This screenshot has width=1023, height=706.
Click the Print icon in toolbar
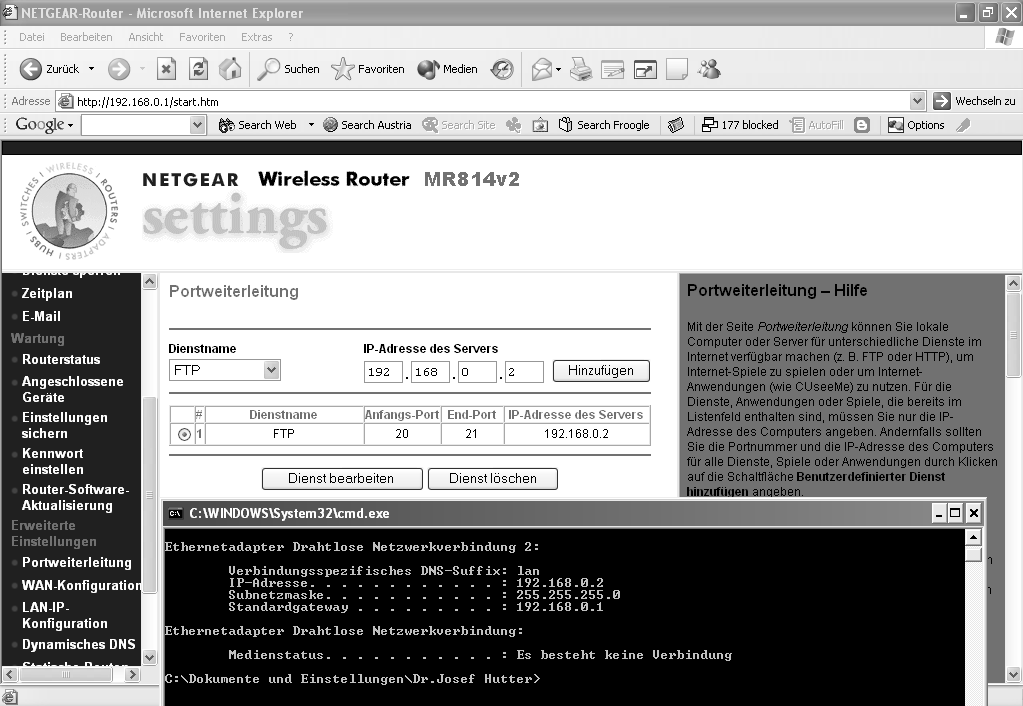(581, 69)
